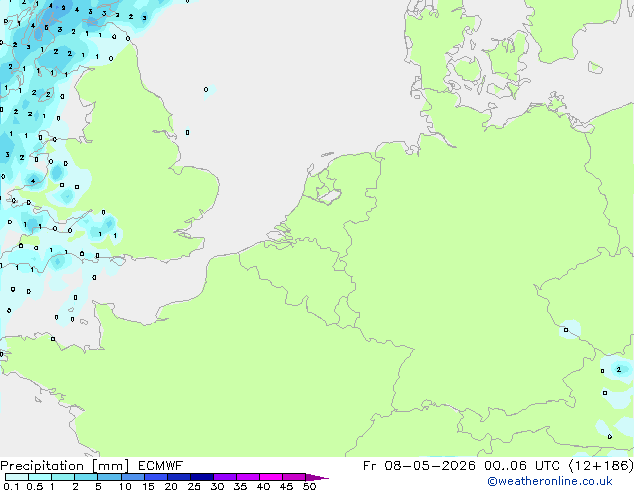
Task: Click the legend value '50'
Action: (309, 486)
